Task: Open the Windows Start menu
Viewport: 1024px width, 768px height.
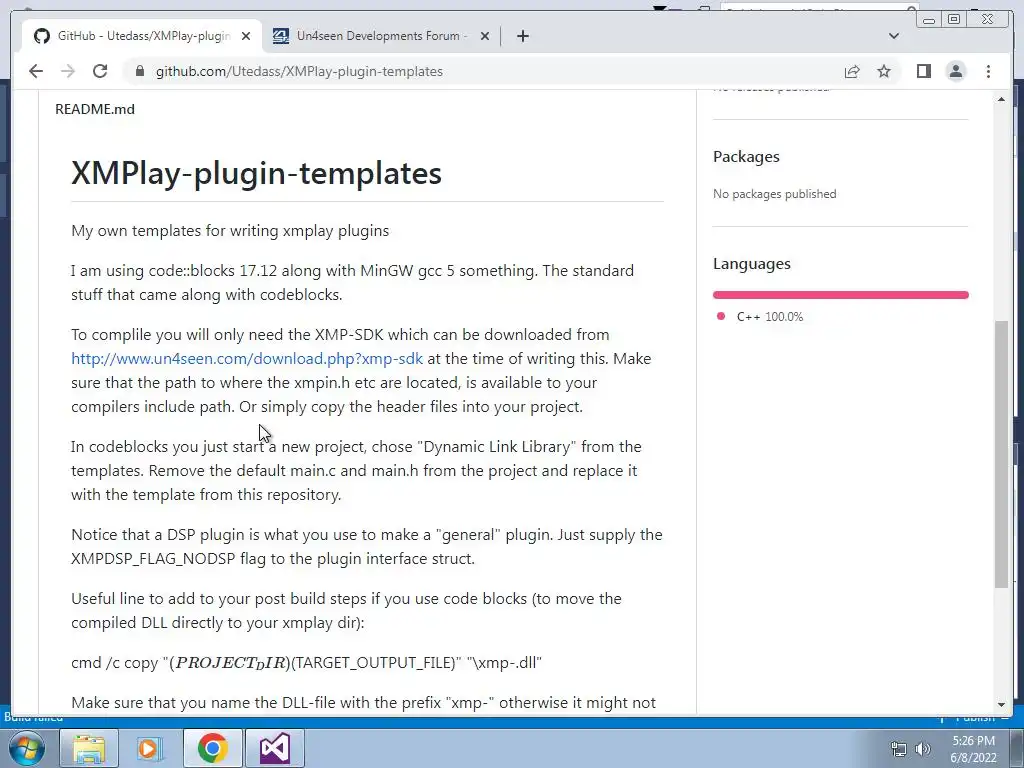Action: [x=26, y=748]
